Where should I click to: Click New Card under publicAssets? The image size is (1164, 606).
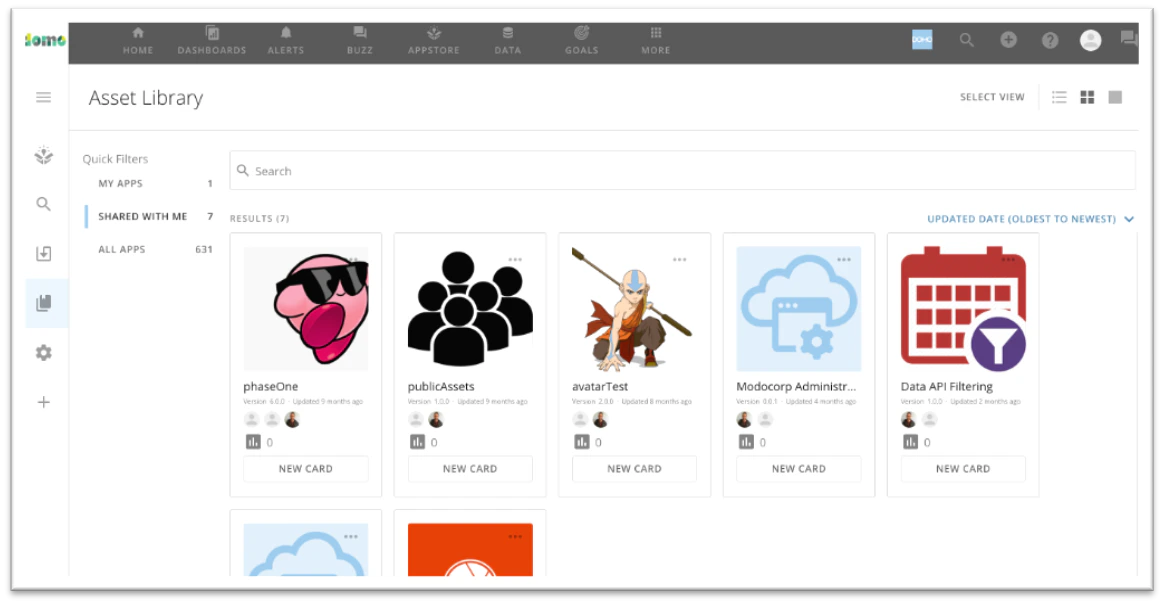click(x=470, y=469)
